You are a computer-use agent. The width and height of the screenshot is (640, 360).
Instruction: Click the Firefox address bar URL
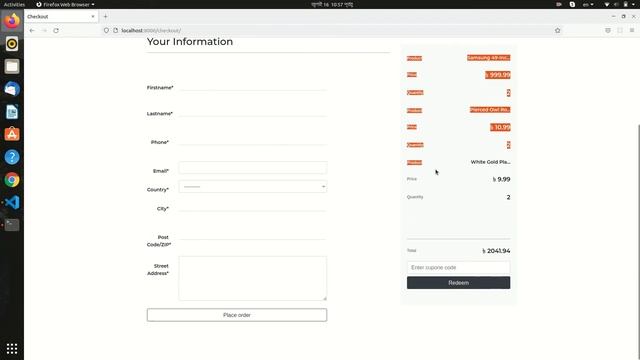151,31
